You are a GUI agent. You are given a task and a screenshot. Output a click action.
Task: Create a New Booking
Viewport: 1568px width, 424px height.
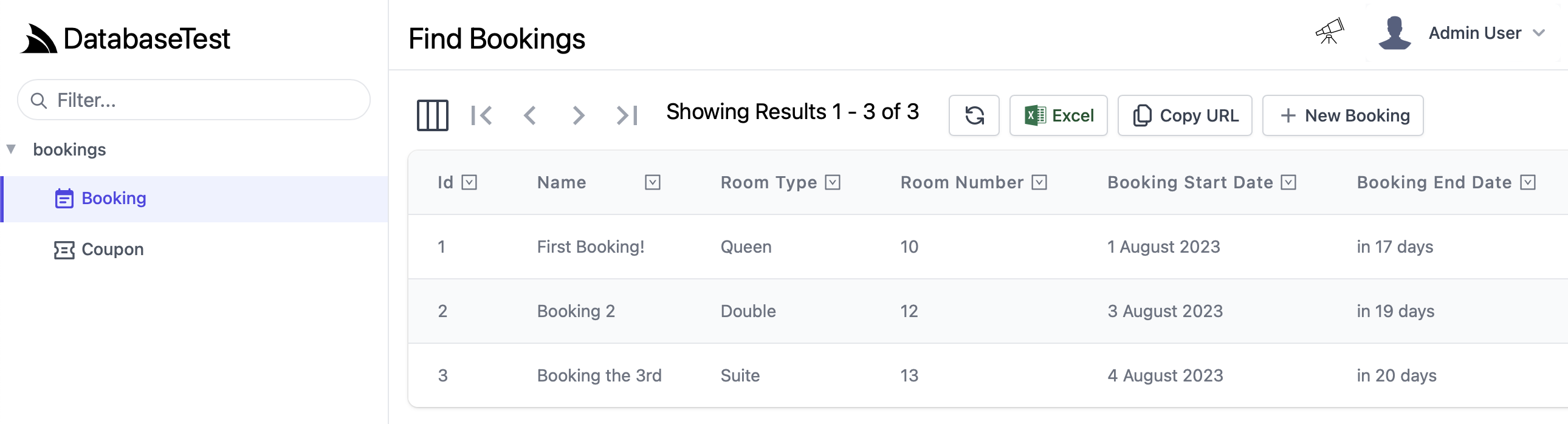tap(1342, 115)
